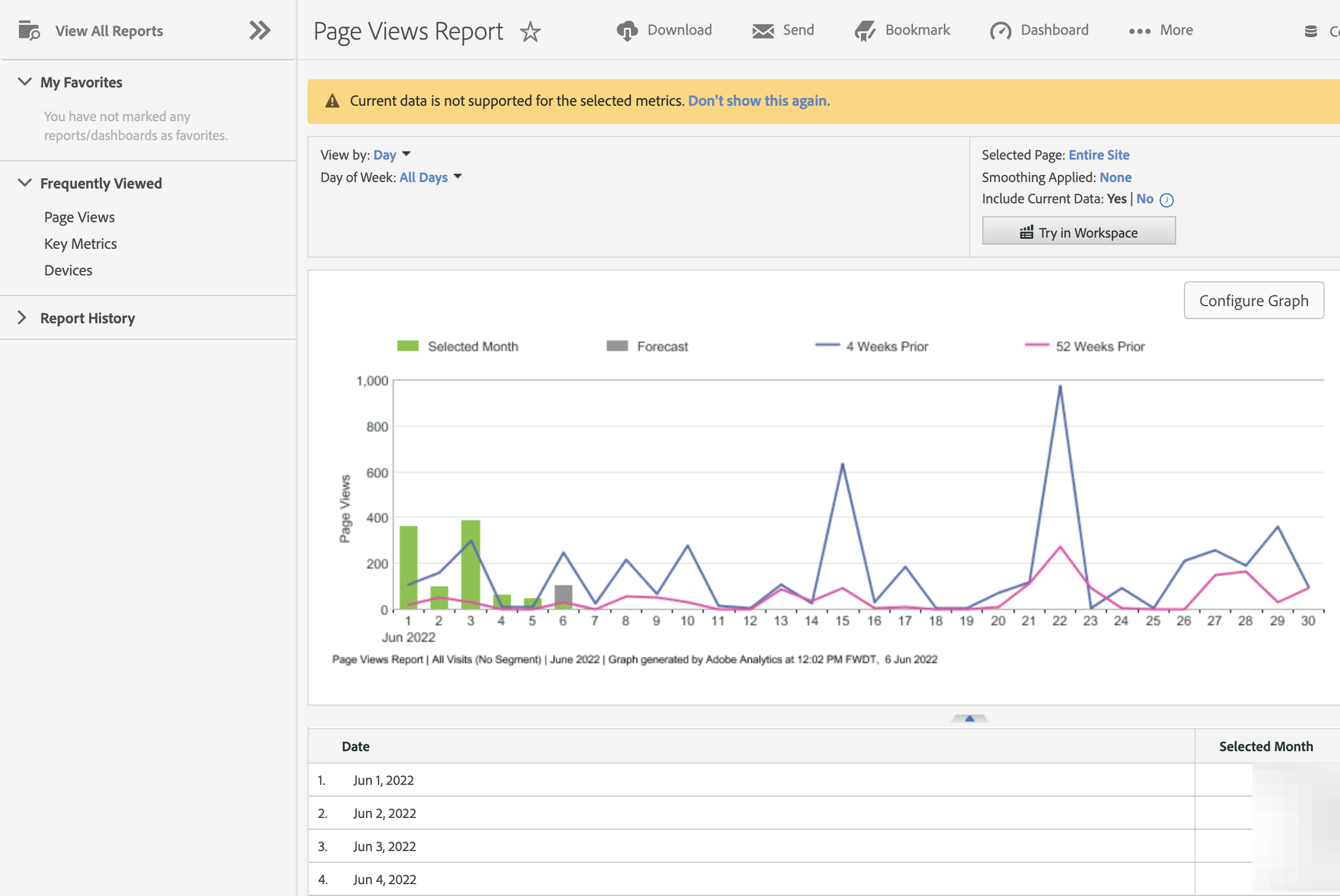Expand the My Favorites section
The height and width of the screenshot is (896, 1340).
[26, 82]
